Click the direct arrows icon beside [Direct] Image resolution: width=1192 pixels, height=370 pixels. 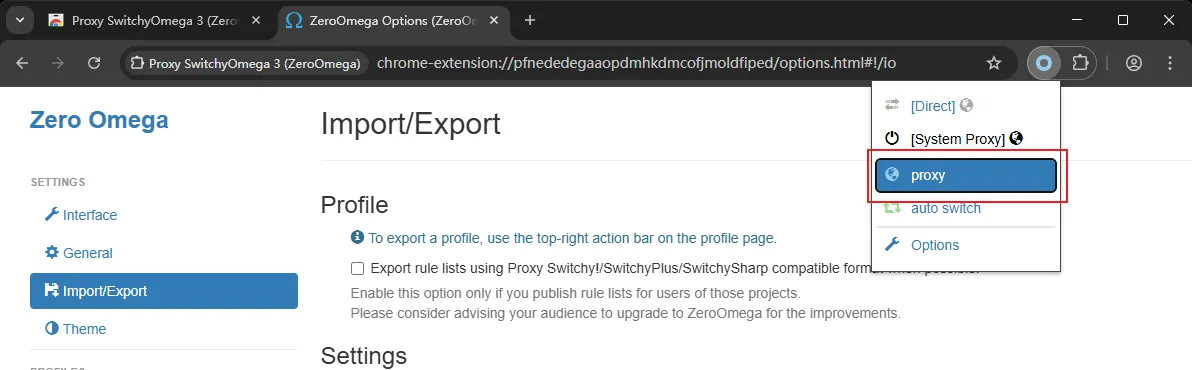click(x=892, y=106)
